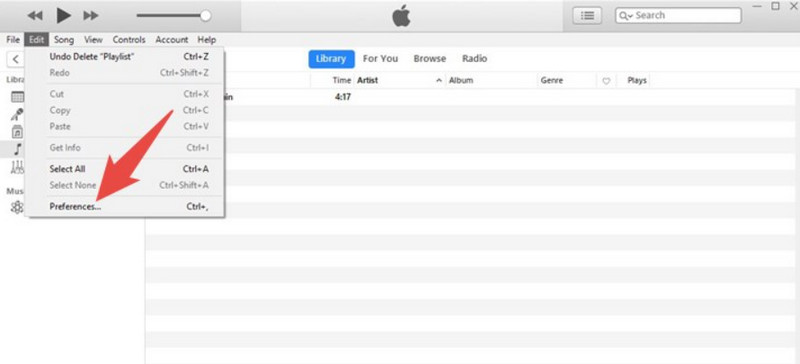The width and height of the screenshot is (800, 364).
Task: Open the Account menu
Action: [x=172, y=39]
